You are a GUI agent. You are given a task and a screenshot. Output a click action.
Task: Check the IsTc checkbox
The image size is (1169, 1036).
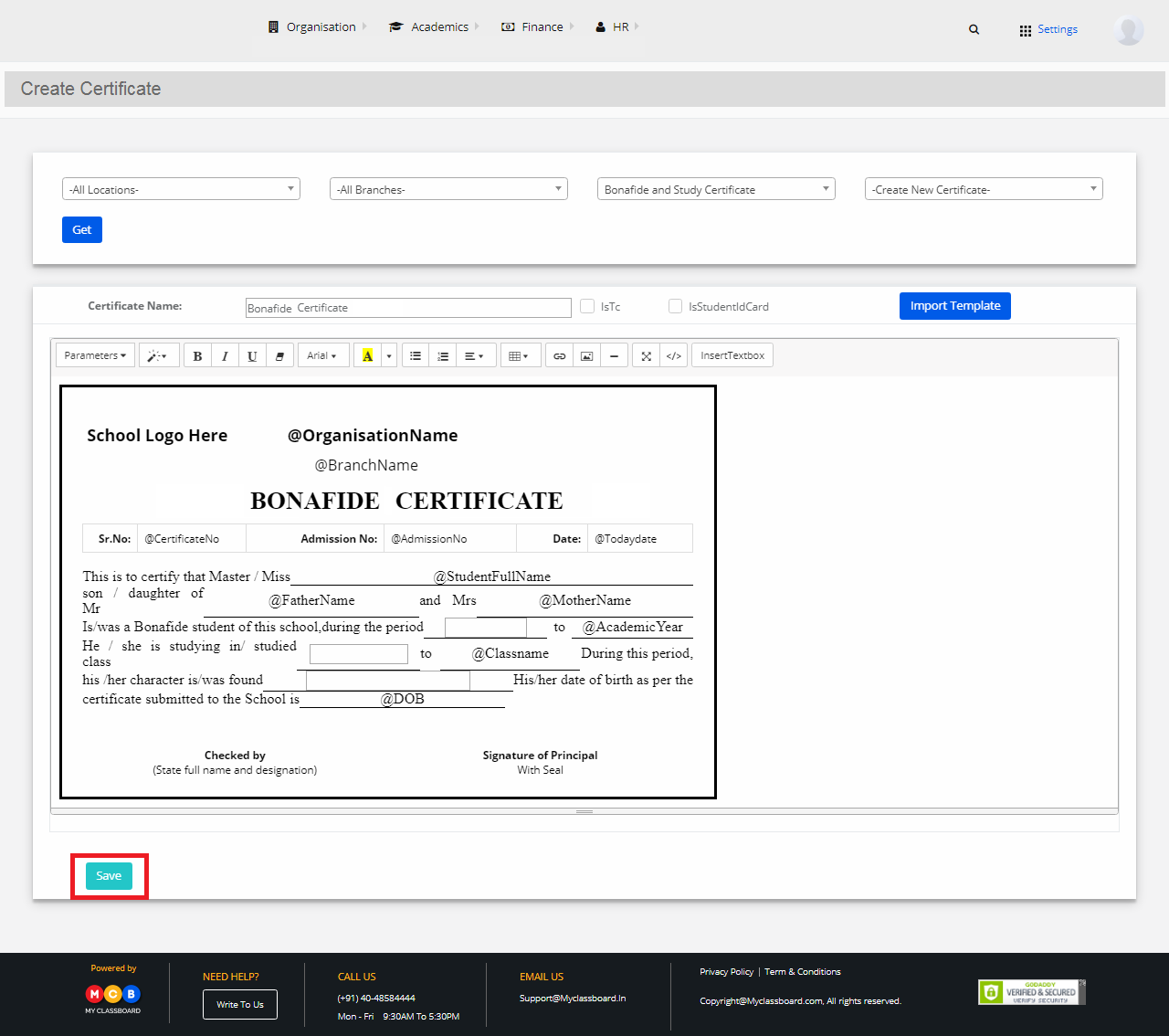[587, 306]
